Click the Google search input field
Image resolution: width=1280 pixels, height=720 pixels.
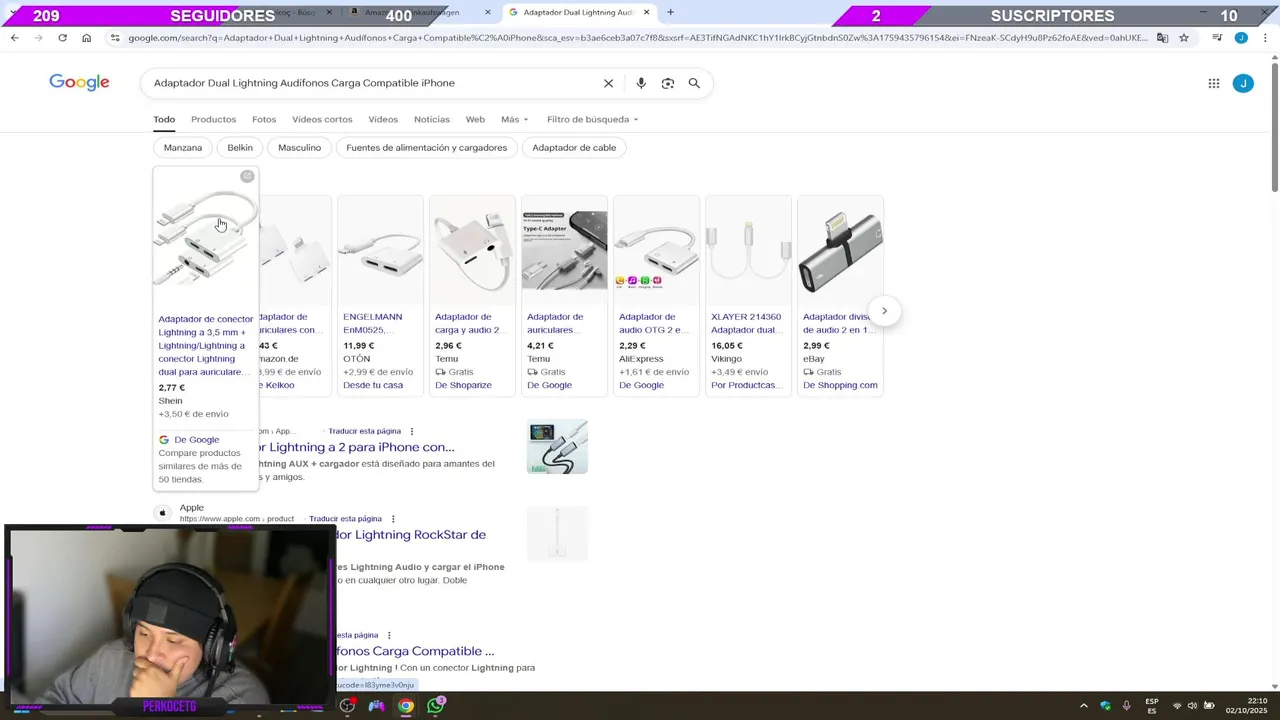point(375,83)
